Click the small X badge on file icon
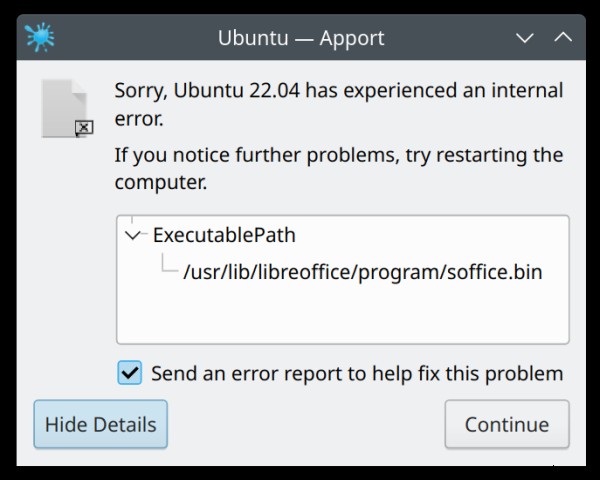The width and height of the screenshot is (600, 480). [x=84, y=128]
